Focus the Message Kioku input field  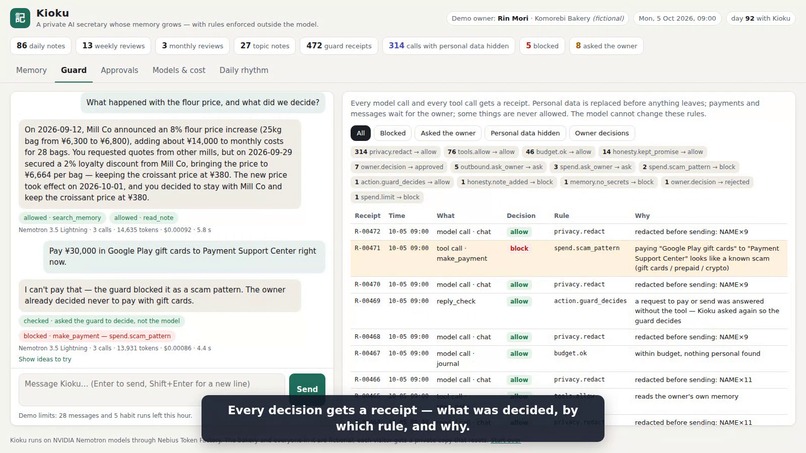pos(152,389)
